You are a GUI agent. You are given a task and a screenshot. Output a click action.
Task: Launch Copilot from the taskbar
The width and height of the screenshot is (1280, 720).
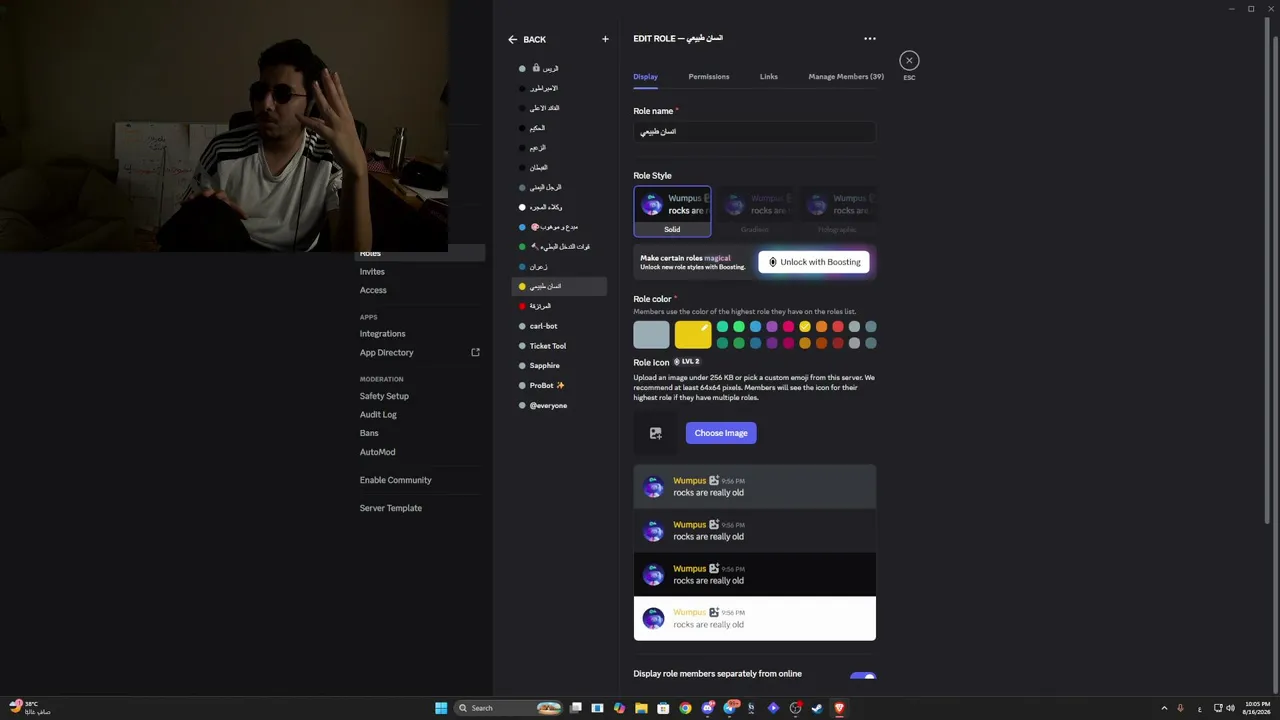point(619,708)
